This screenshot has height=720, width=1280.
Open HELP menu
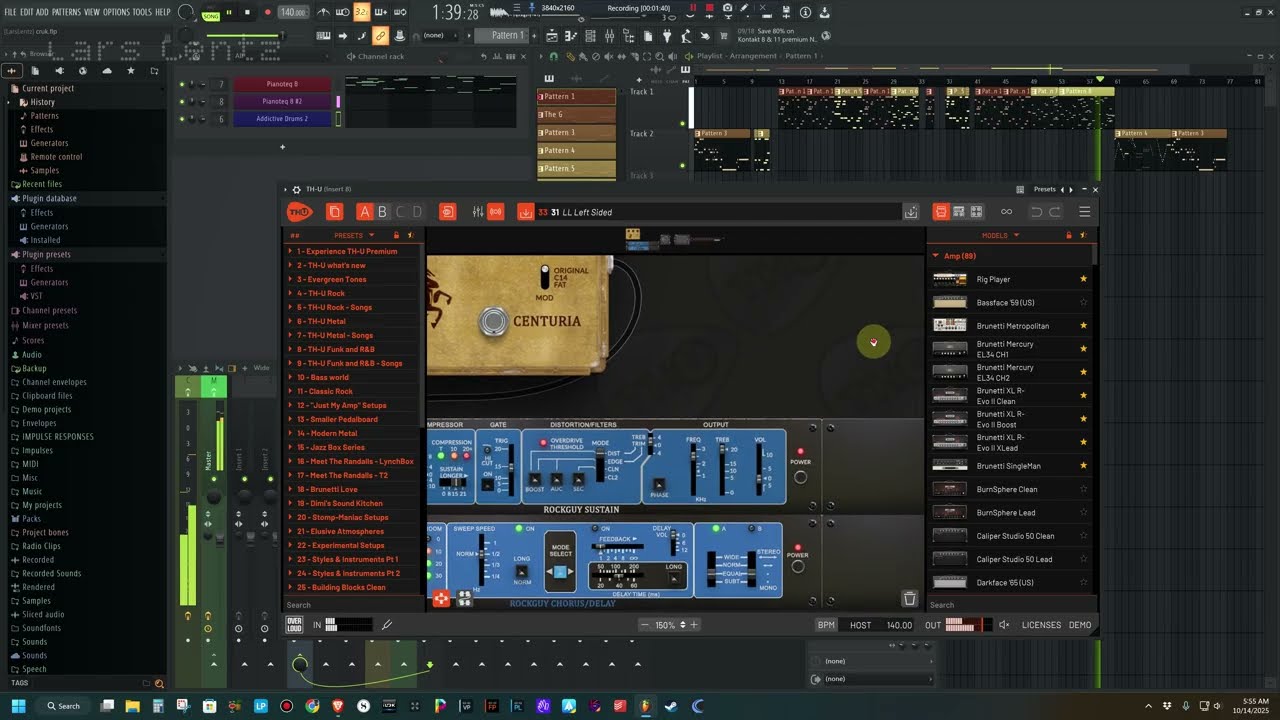coord(163,12)
